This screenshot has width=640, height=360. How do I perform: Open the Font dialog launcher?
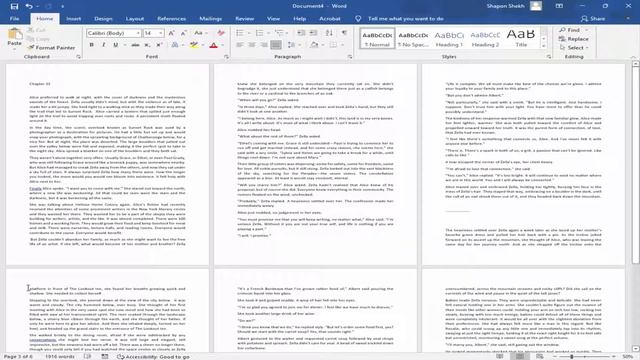pyautogui.click(x=226, y=57)
